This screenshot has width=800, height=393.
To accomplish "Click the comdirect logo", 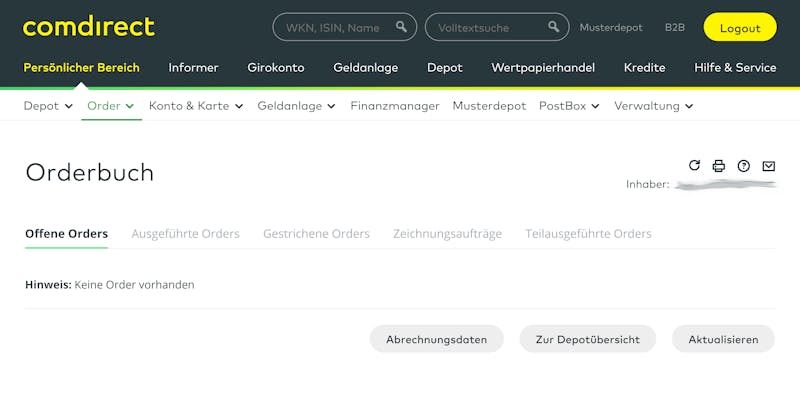I will 88,27.
